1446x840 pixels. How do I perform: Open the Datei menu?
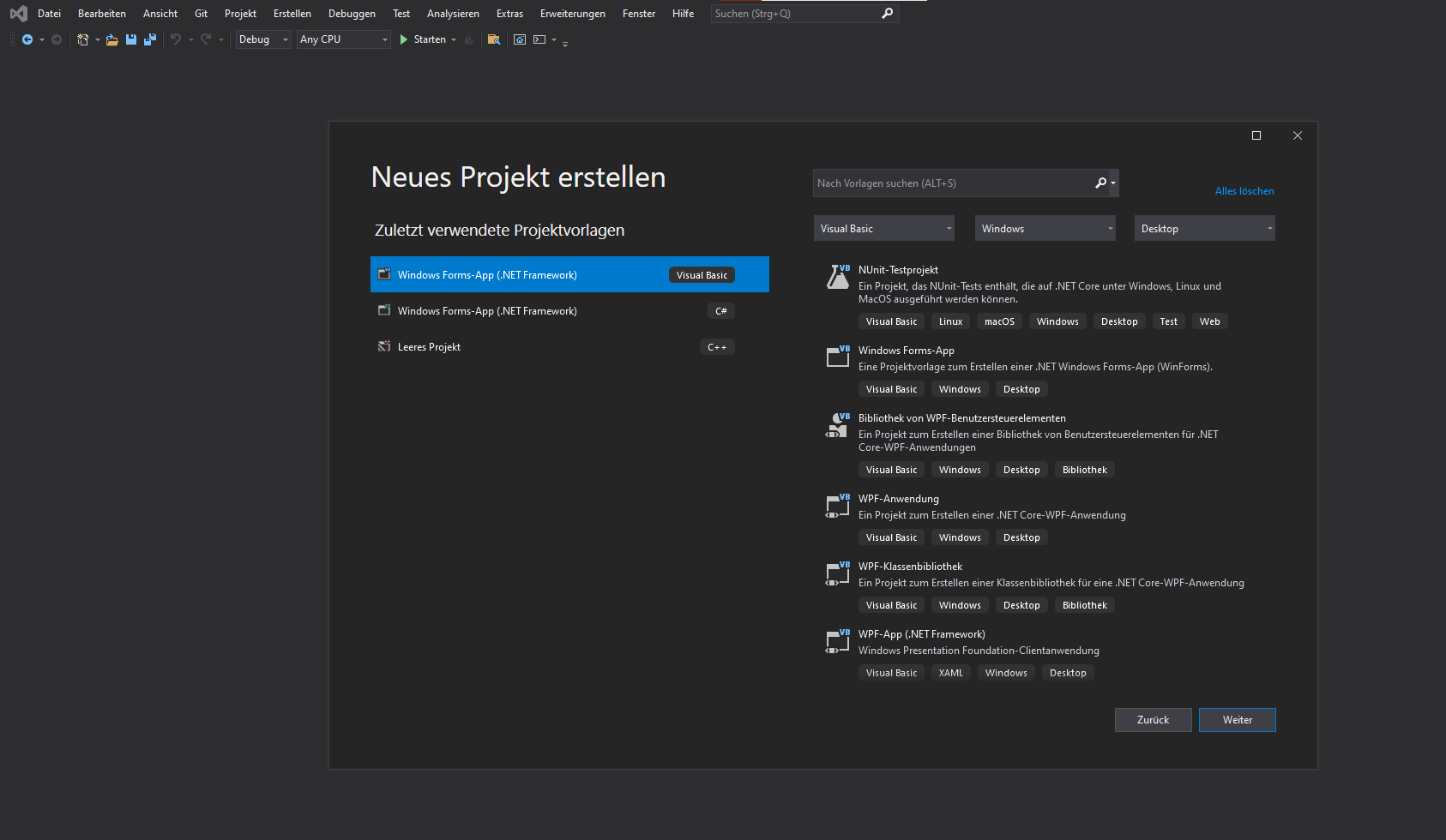[x=49, y=14]
